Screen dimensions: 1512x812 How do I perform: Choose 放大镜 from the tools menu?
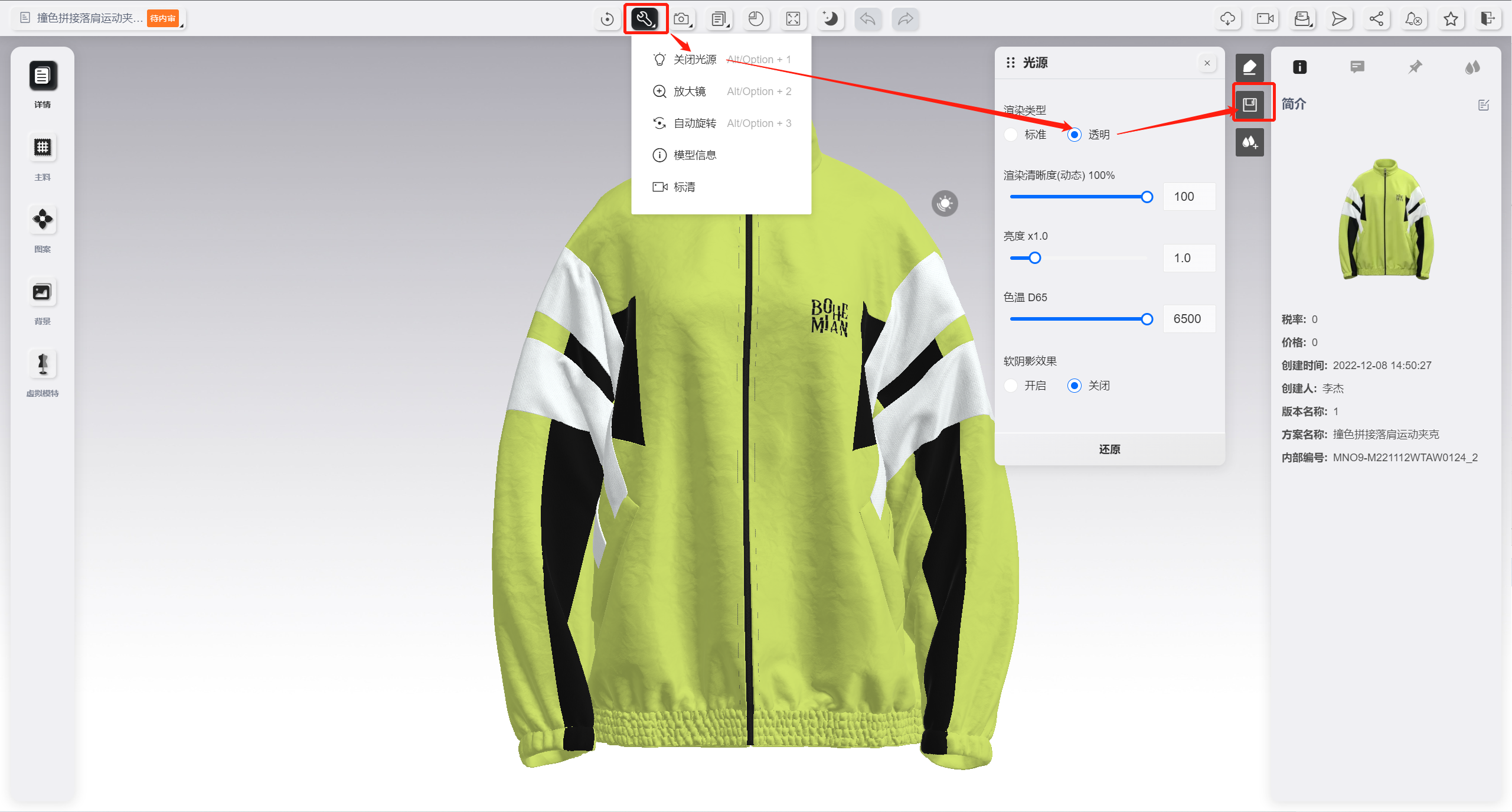690,92
